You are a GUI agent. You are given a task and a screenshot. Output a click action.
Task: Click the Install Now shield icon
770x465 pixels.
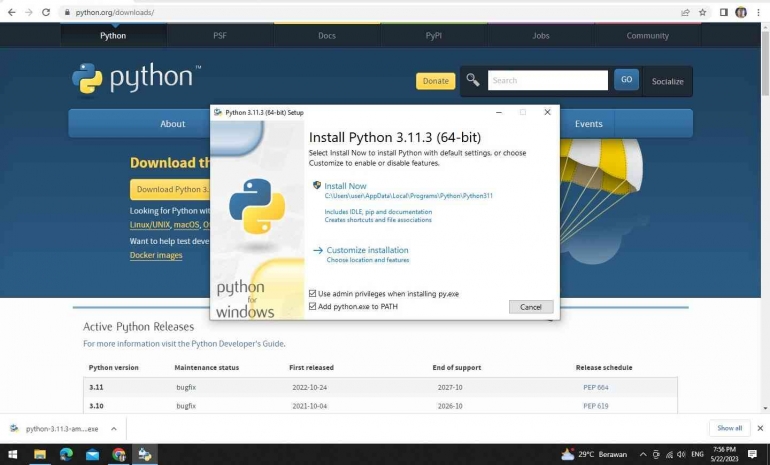tap(317, 185)
